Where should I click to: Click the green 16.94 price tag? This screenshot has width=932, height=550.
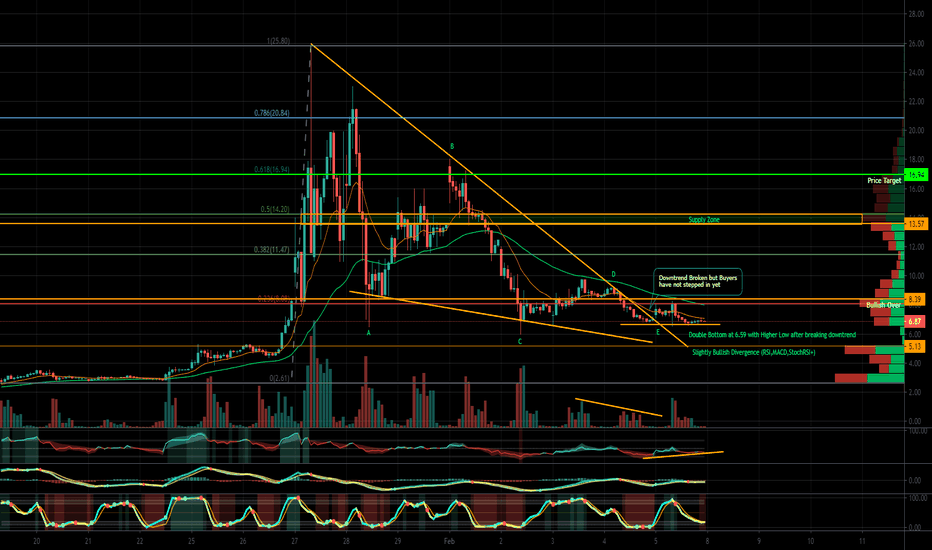point(916,174)
